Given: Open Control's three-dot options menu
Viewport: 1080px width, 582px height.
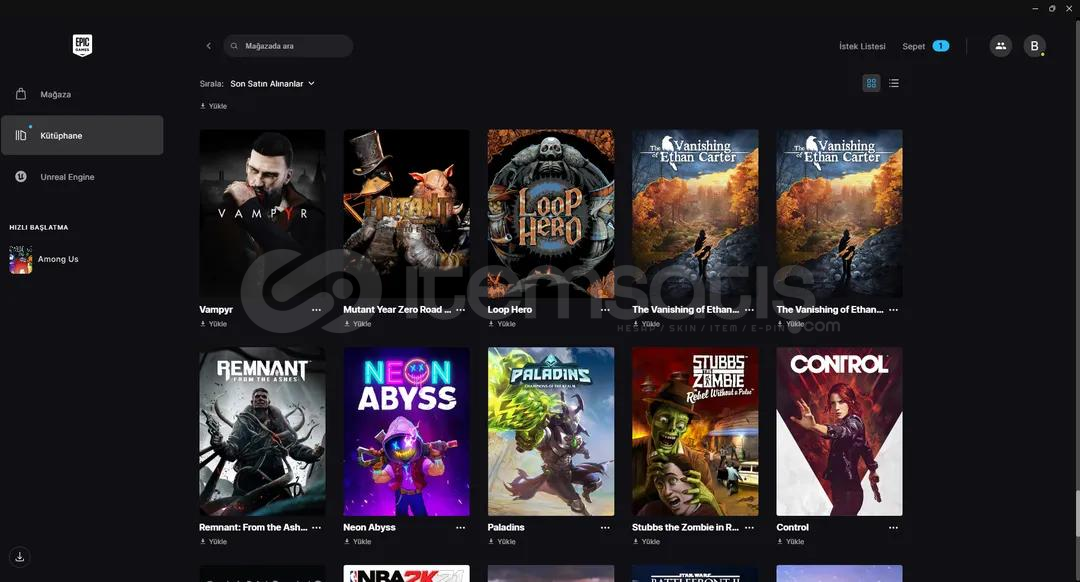Looking at the screenshot, I should [893, 528].
